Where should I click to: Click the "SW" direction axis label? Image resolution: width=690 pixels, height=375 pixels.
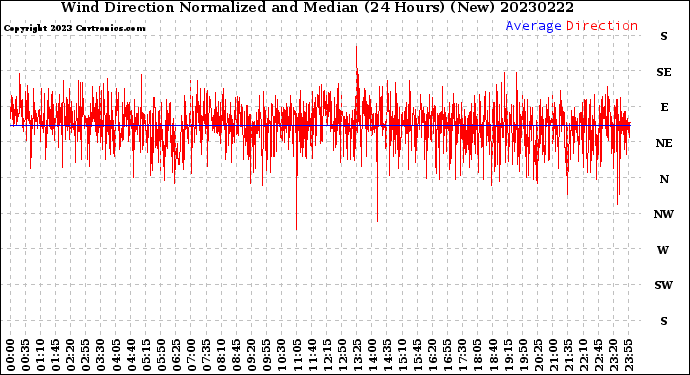tap(664, 285)
